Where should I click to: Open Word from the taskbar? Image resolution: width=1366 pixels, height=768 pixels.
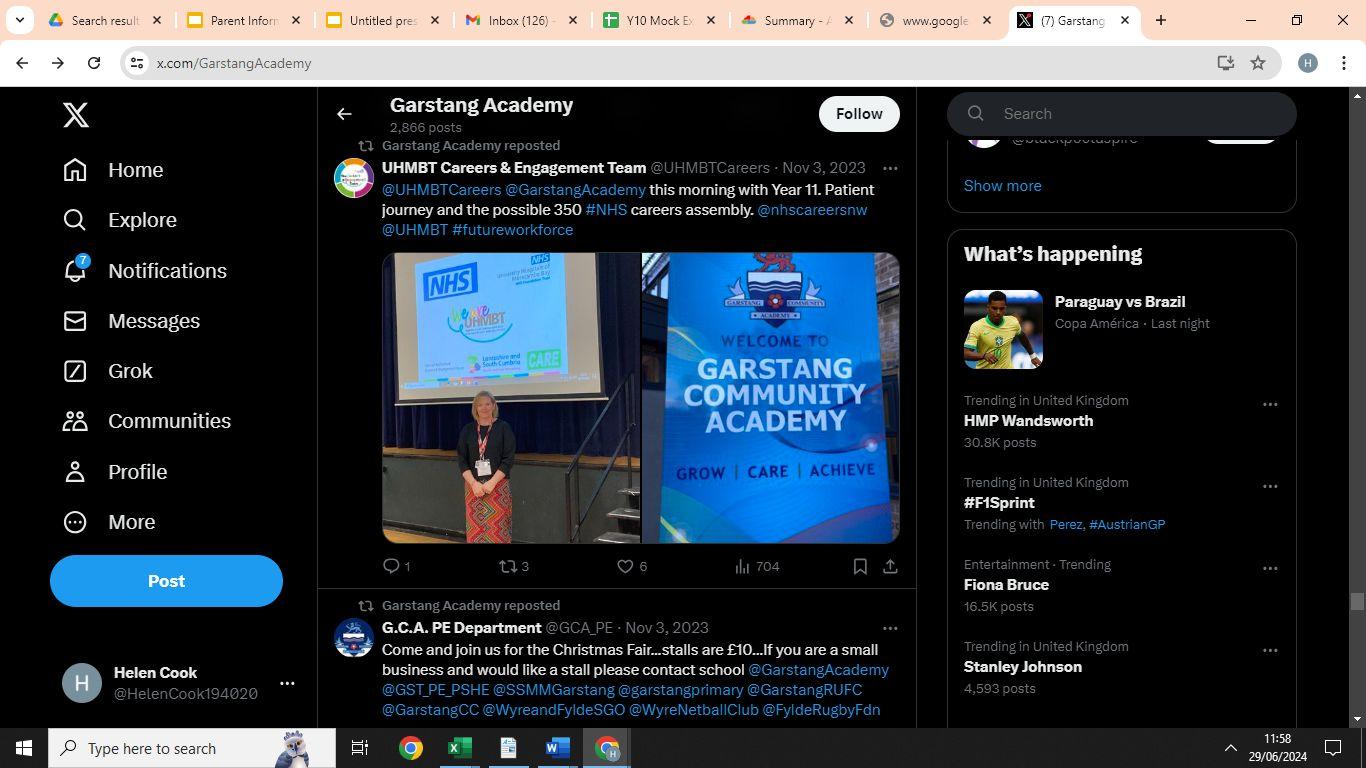tap(557, 748)
